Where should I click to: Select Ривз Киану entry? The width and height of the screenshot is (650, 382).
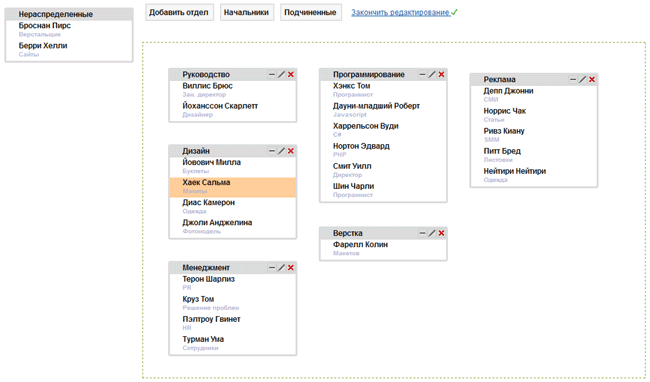point(534,135)
